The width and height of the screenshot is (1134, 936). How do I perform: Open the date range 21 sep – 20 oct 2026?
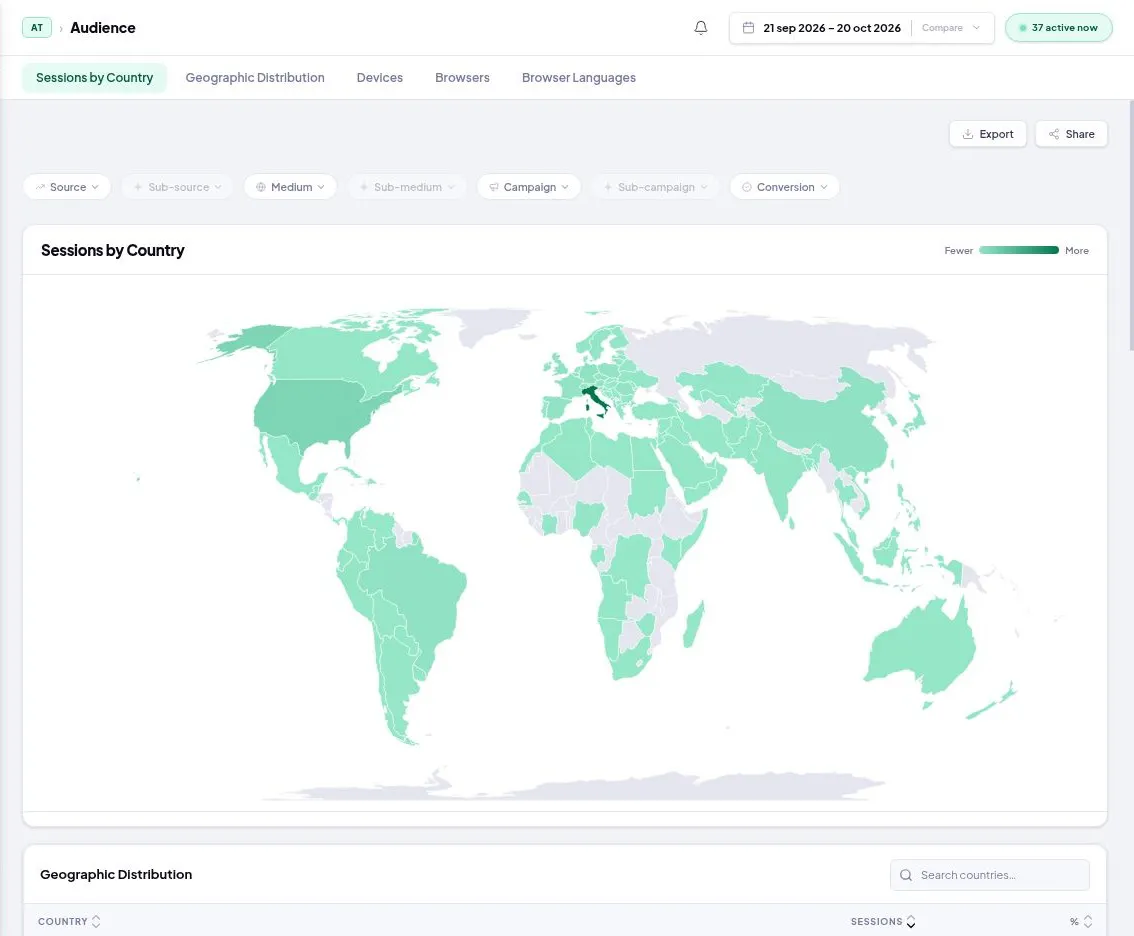click(x=832, y=27)
